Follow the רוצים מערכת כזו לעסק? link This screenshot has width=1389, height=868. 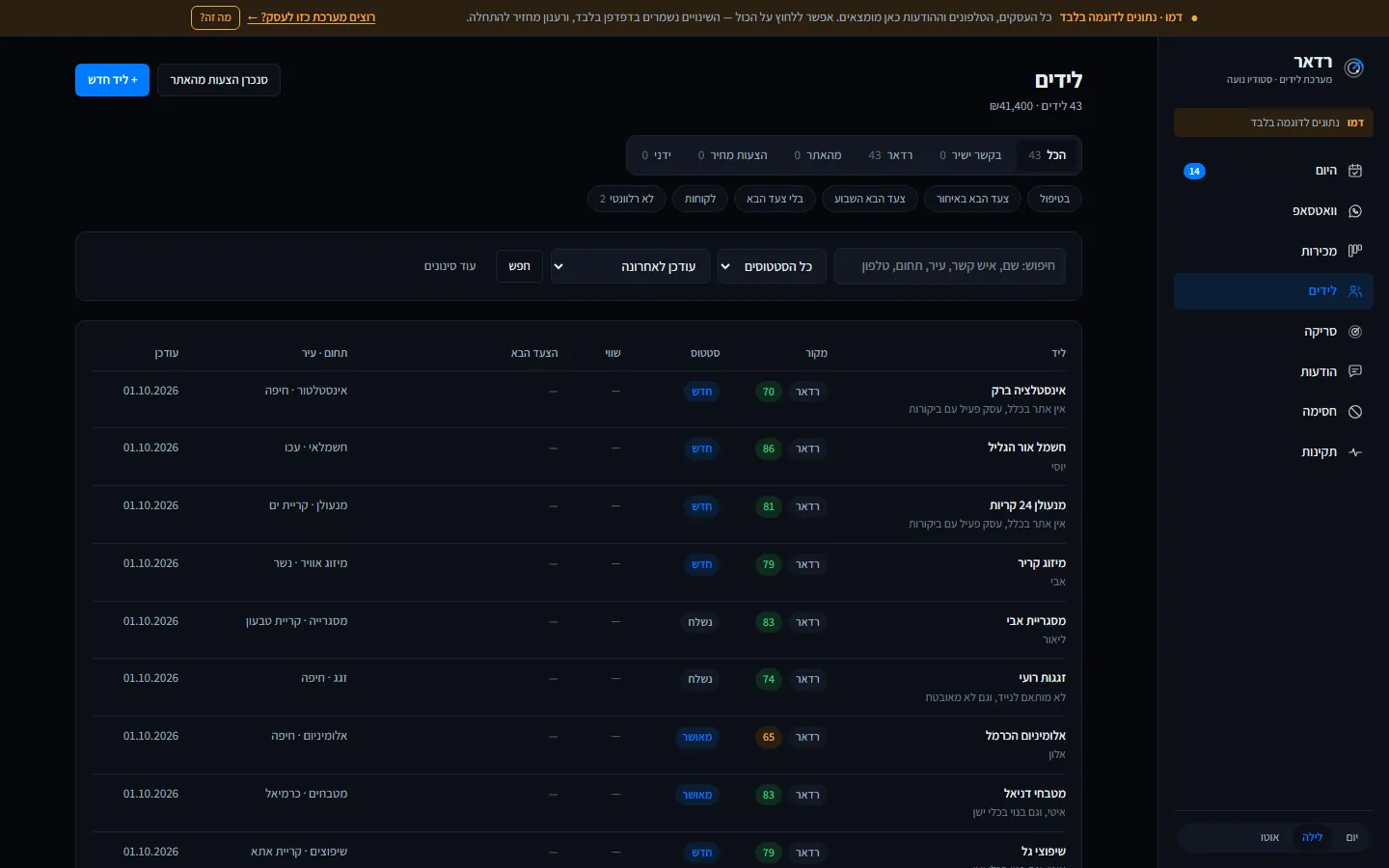coord(312,17)
